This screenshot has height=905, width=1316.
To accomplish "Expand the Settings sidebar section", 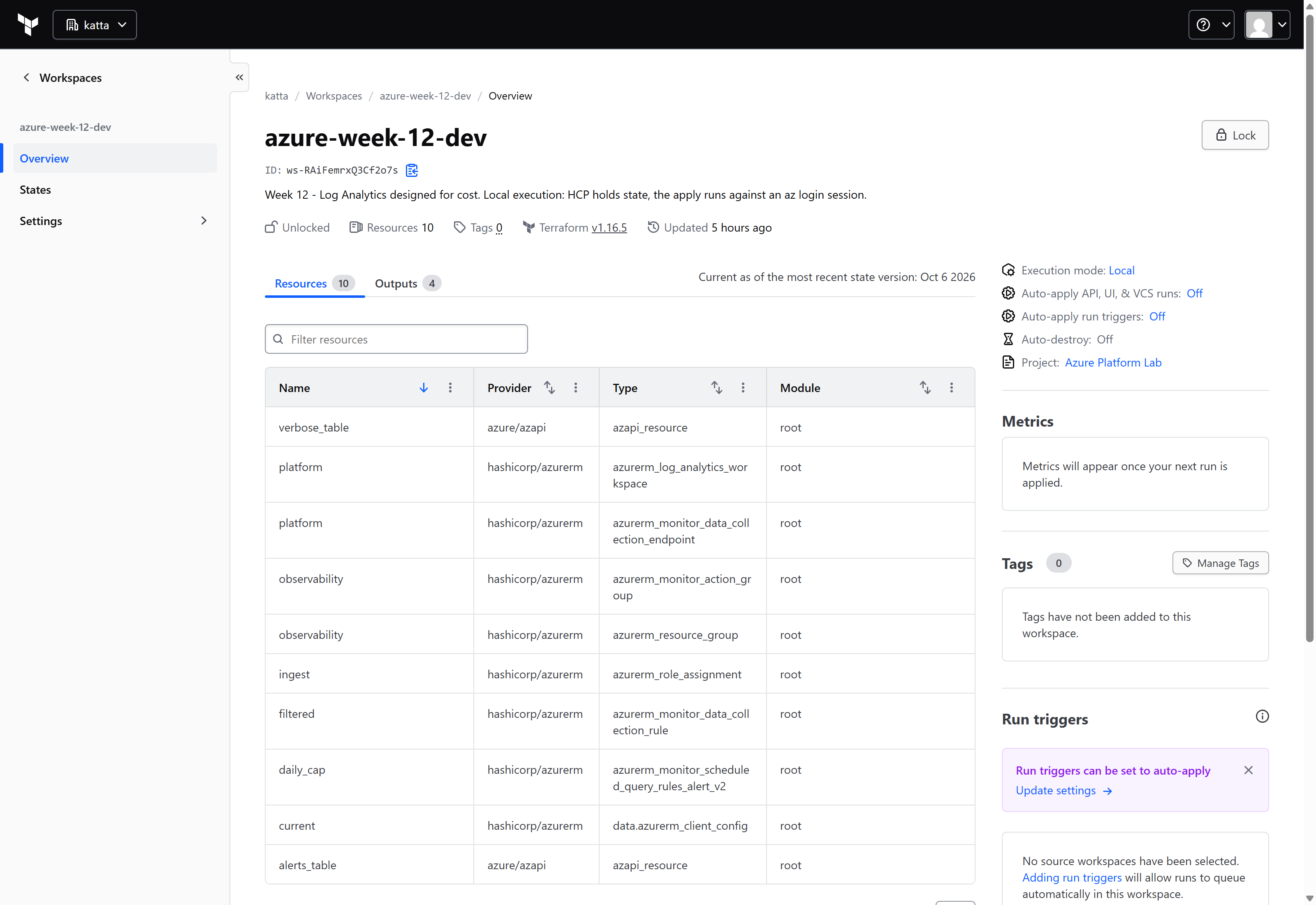I will coord(114,220).
